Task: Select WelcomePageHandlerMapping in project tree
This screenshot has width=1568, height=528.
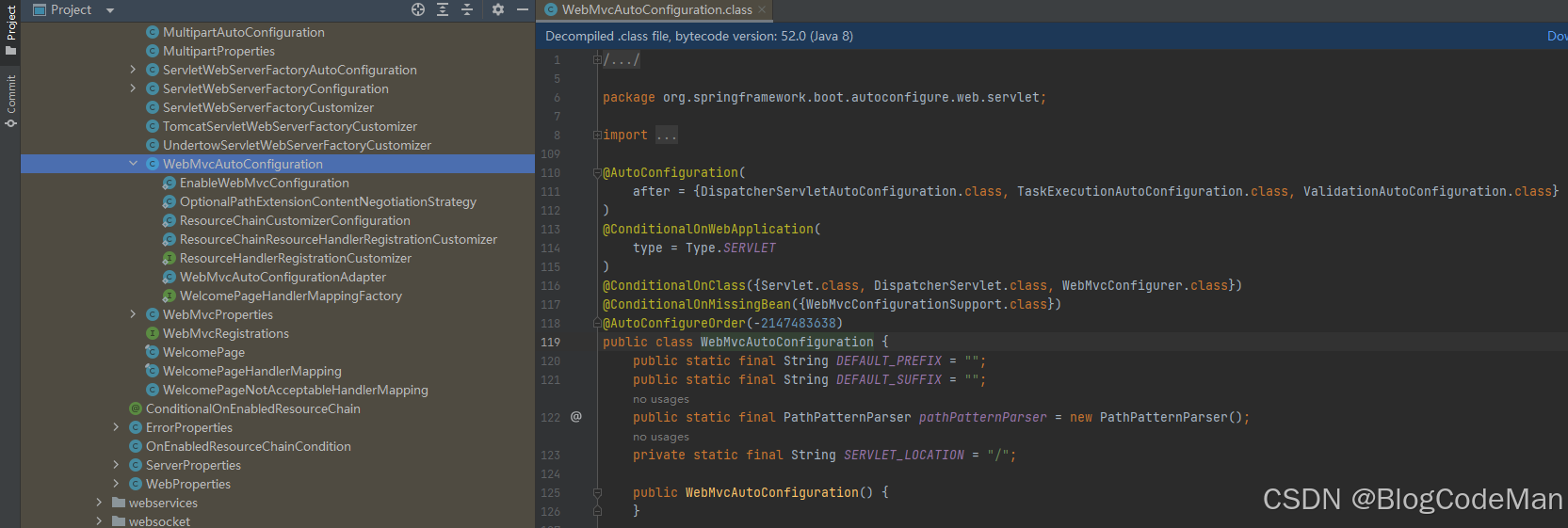Action: coord(251,371)
